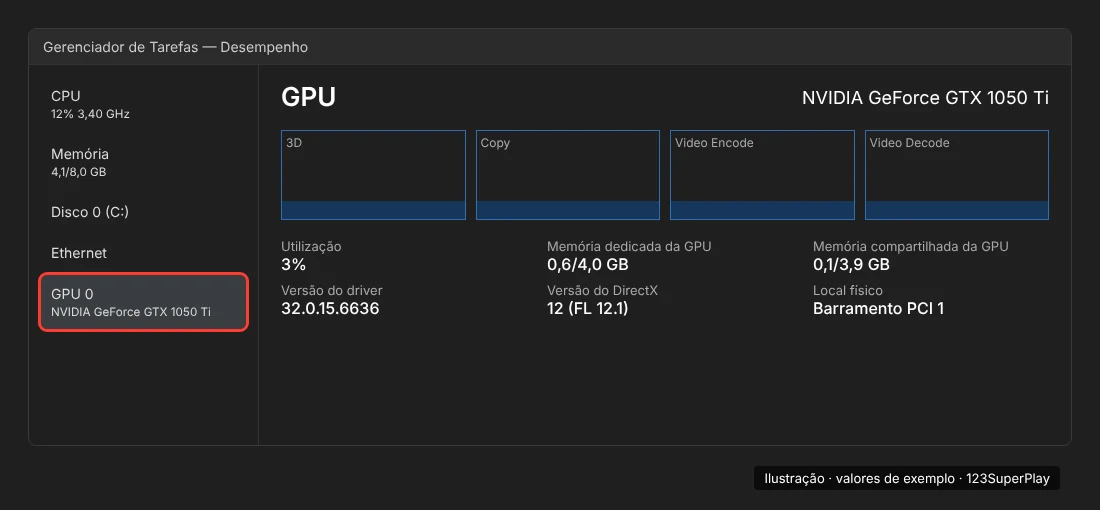The height and width of the screenshot is (510, 1100).
Task: Click Memória compartilhada da GPU label
Action: click(x=911, y=246)
